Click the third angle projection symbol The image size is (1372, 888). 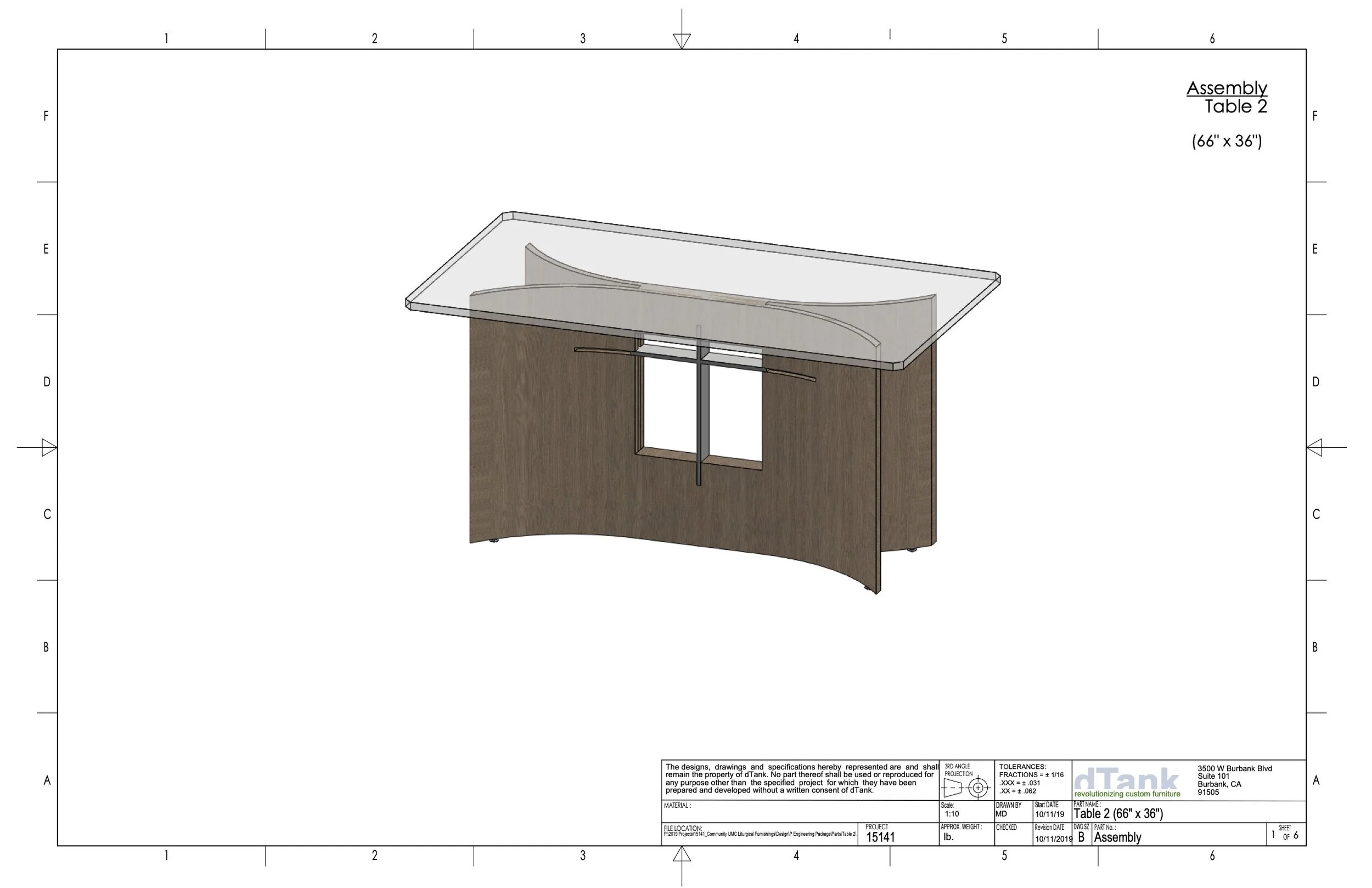(x=968, y=788)
